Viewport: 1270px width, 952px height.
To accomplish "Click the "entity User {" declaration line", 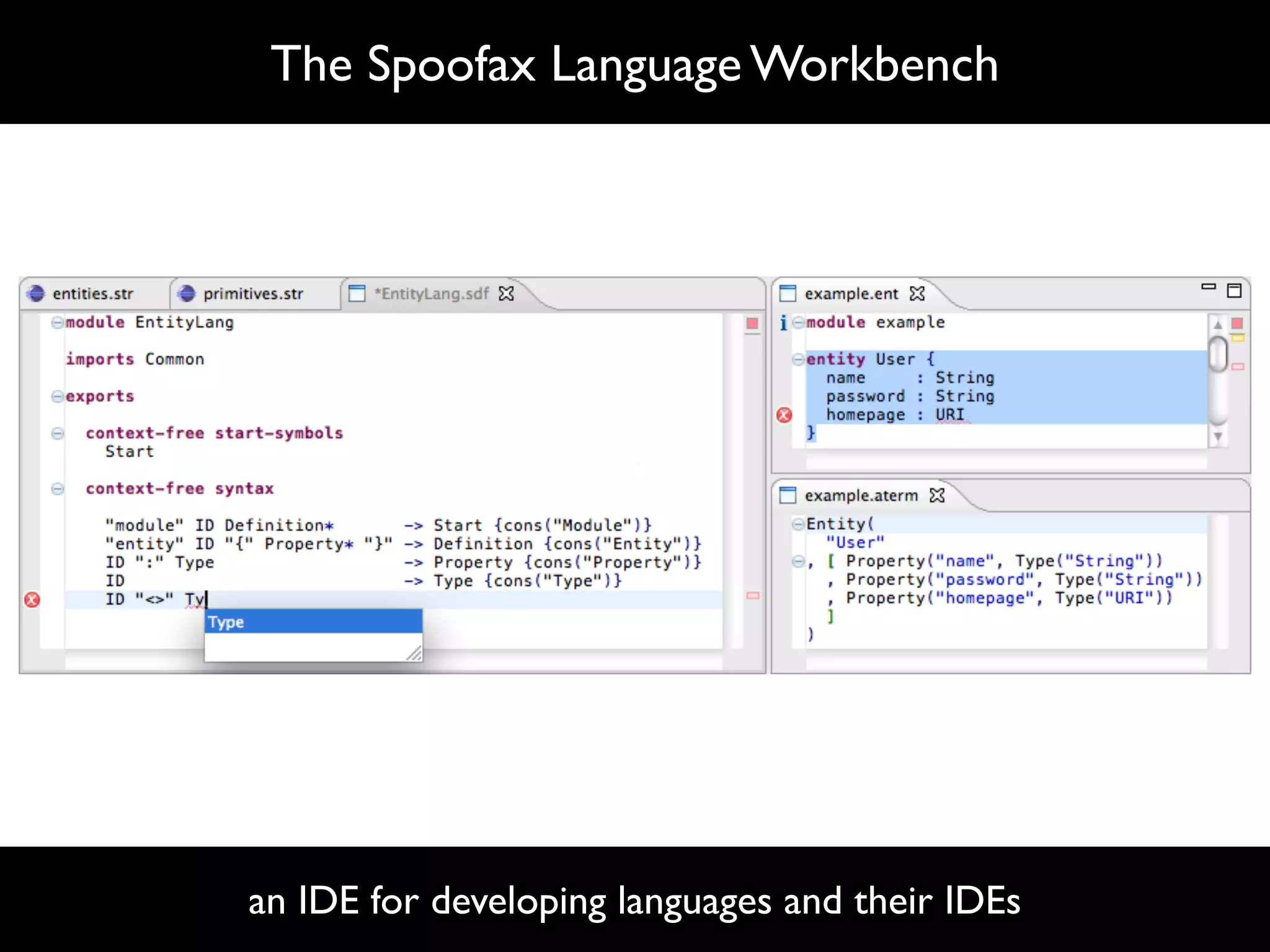I will pyautogui.click(x=870, y=359).
